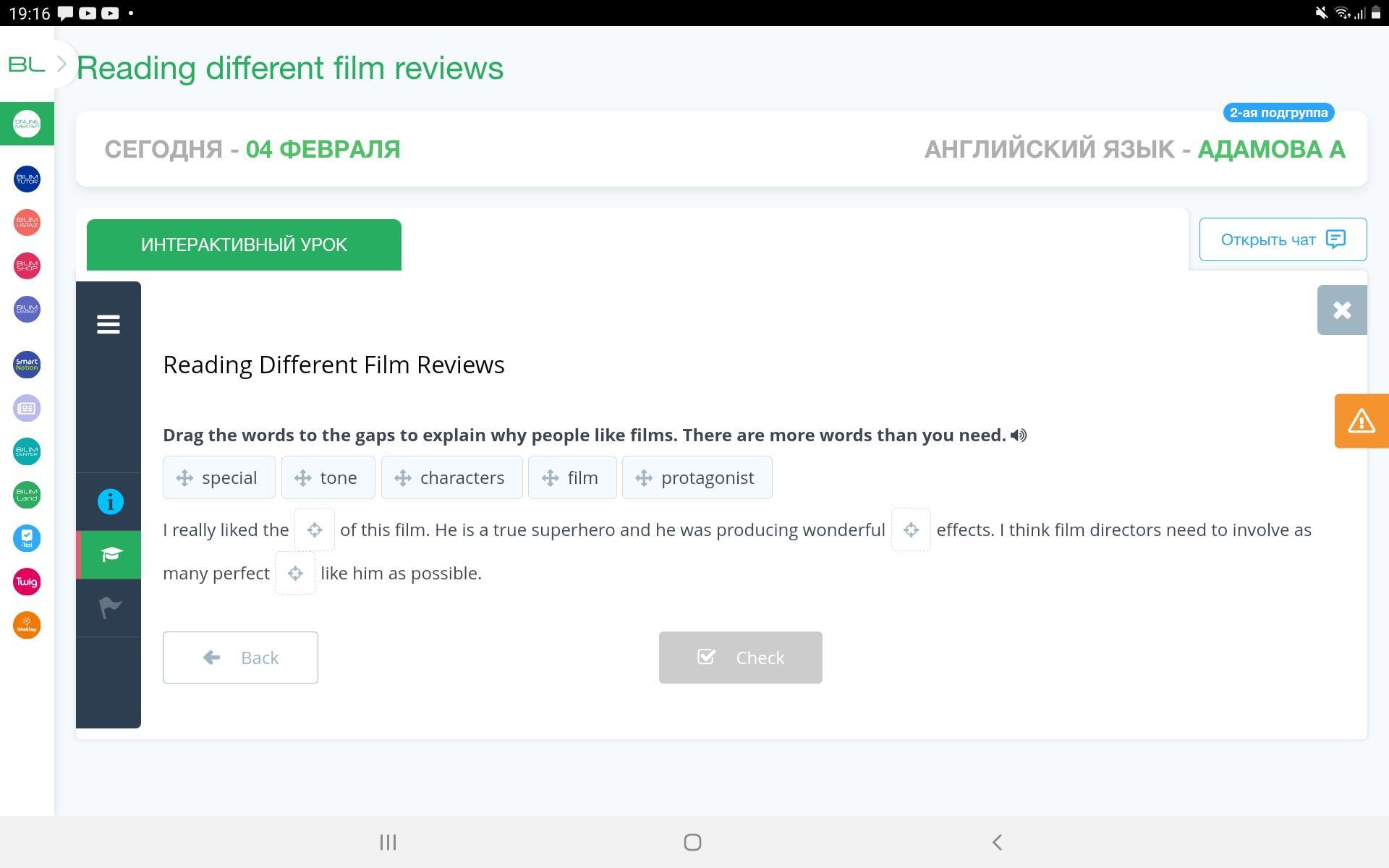This screenshot has height=868, width=1389.
Task: Open Bilim Land sidebar icon
Action: pyautogui.click(x=27, y=495)
